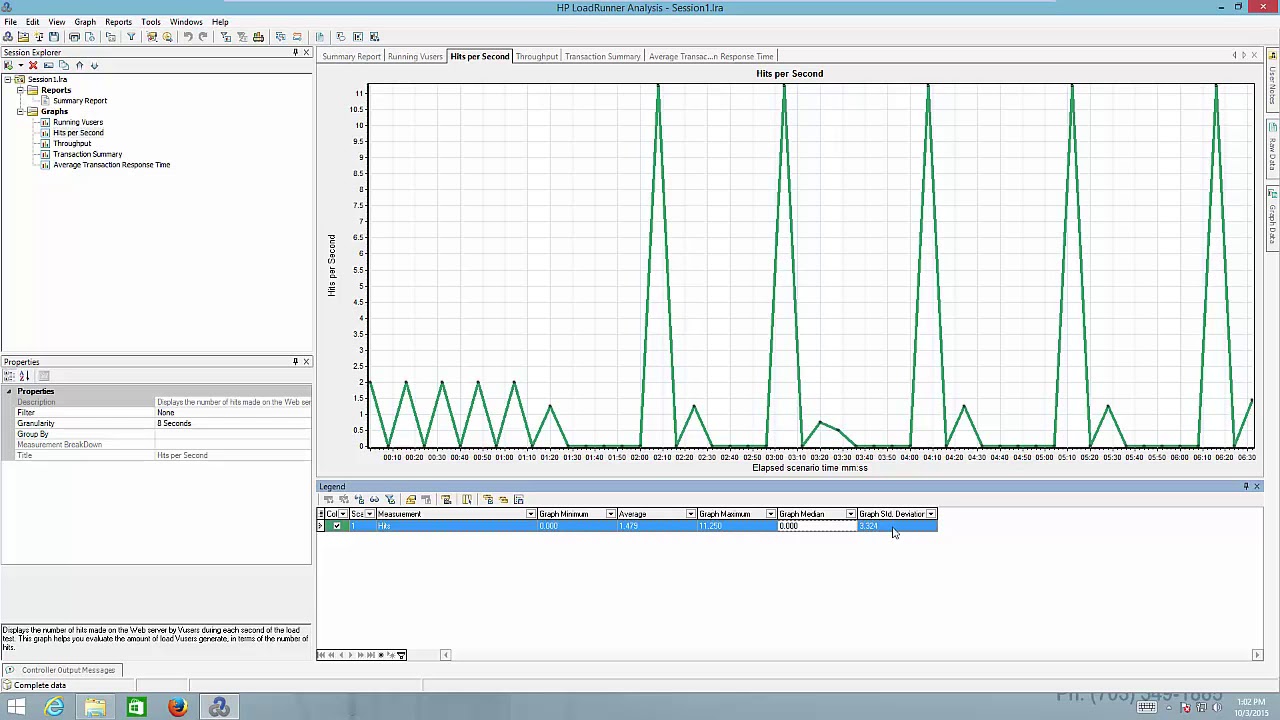Collapse the Properties category expander
The width and height of the screenshot is (1280, 720).
8,391
